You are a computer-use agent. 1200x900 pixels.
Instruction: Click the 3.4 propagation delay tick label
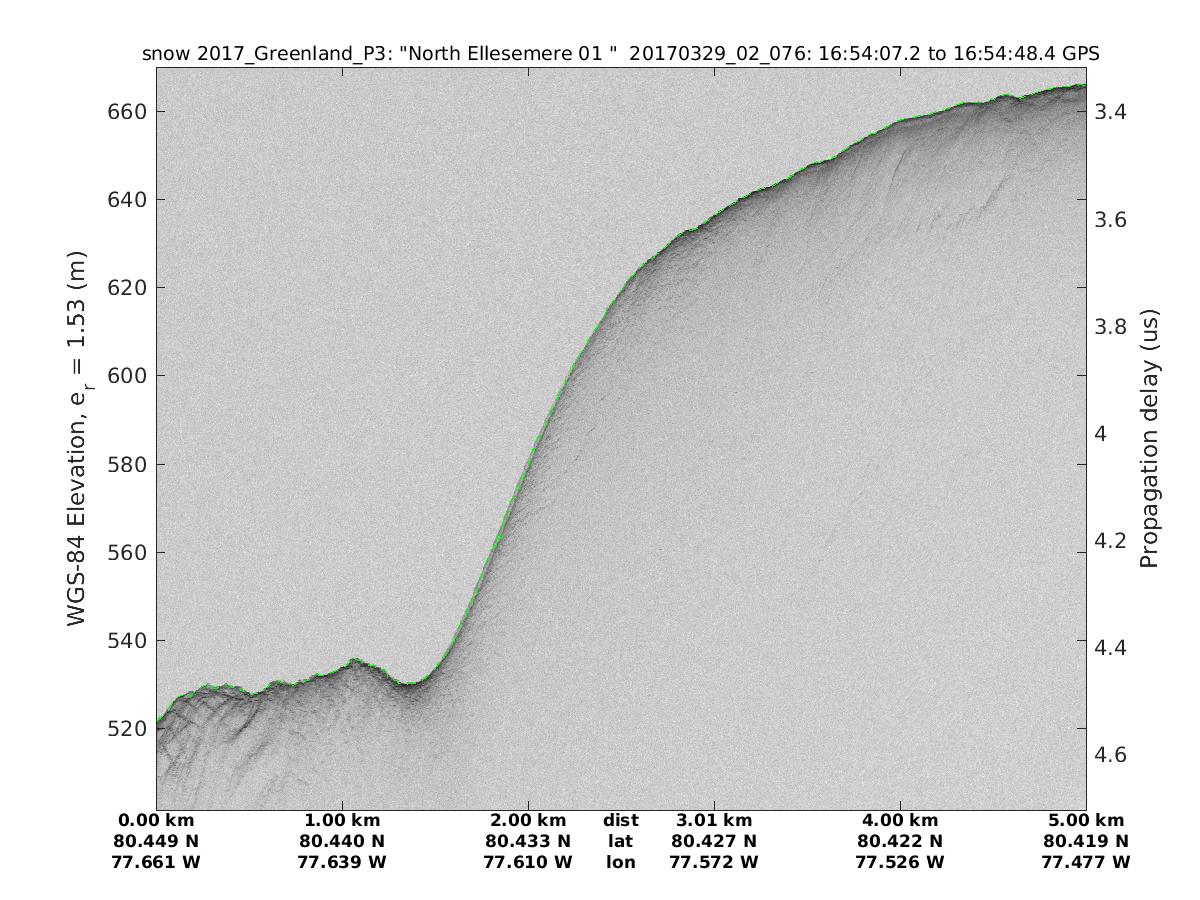click(x=1112, y=112)
